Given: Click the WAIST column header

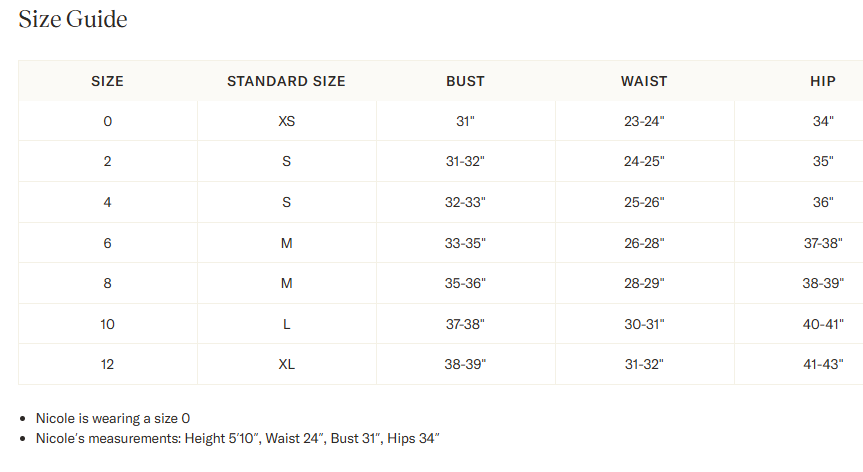Looking at the screenshot, I should (x=644, y=81).
